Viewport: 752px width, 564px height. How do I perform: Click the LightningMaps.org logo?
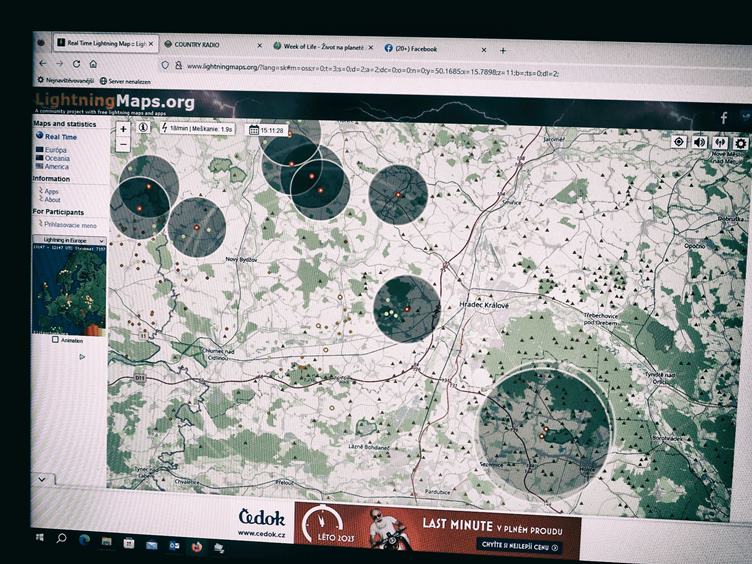pos(115,102)
